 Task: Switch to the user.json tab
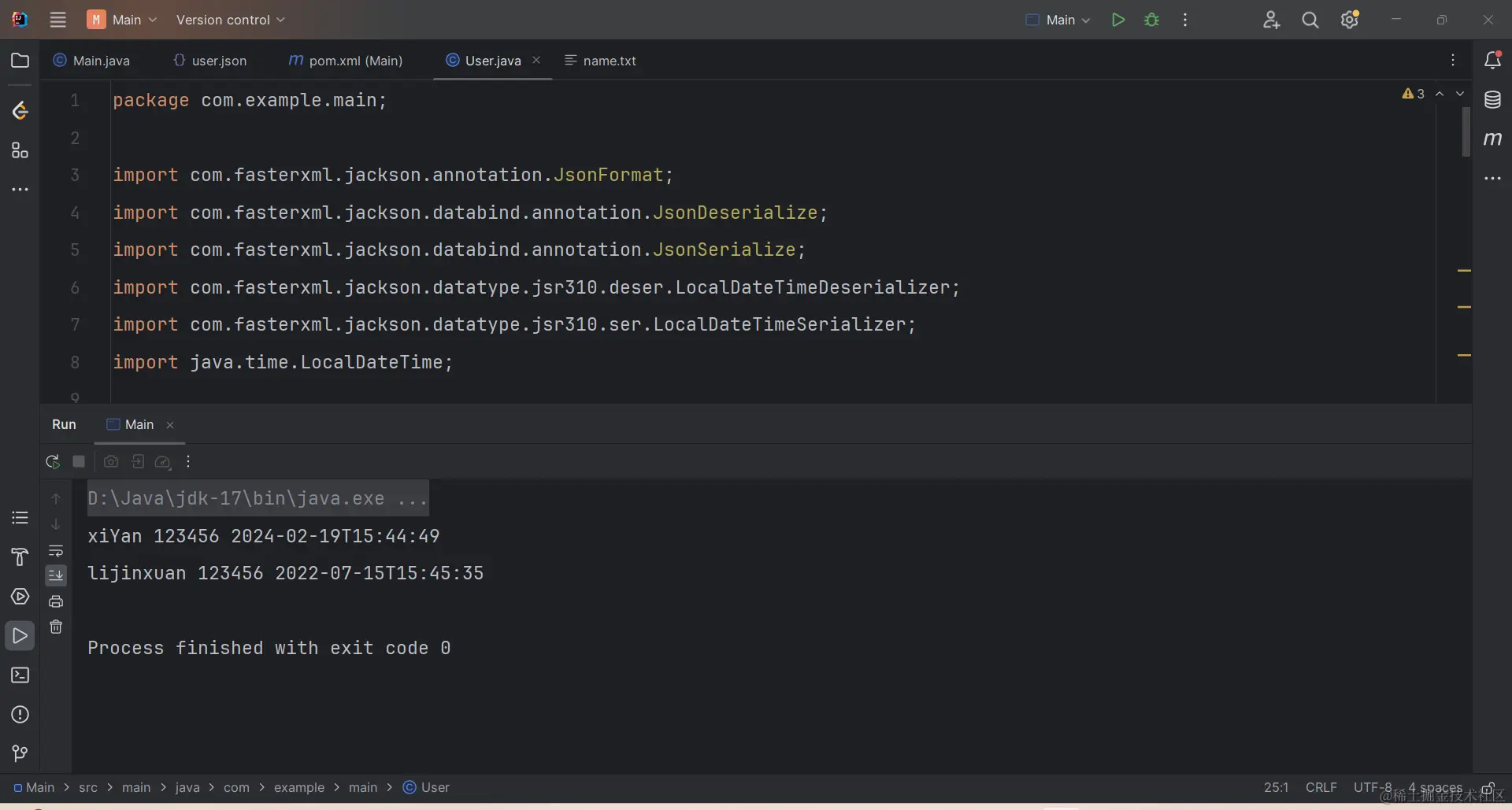[x=210, y=61]
